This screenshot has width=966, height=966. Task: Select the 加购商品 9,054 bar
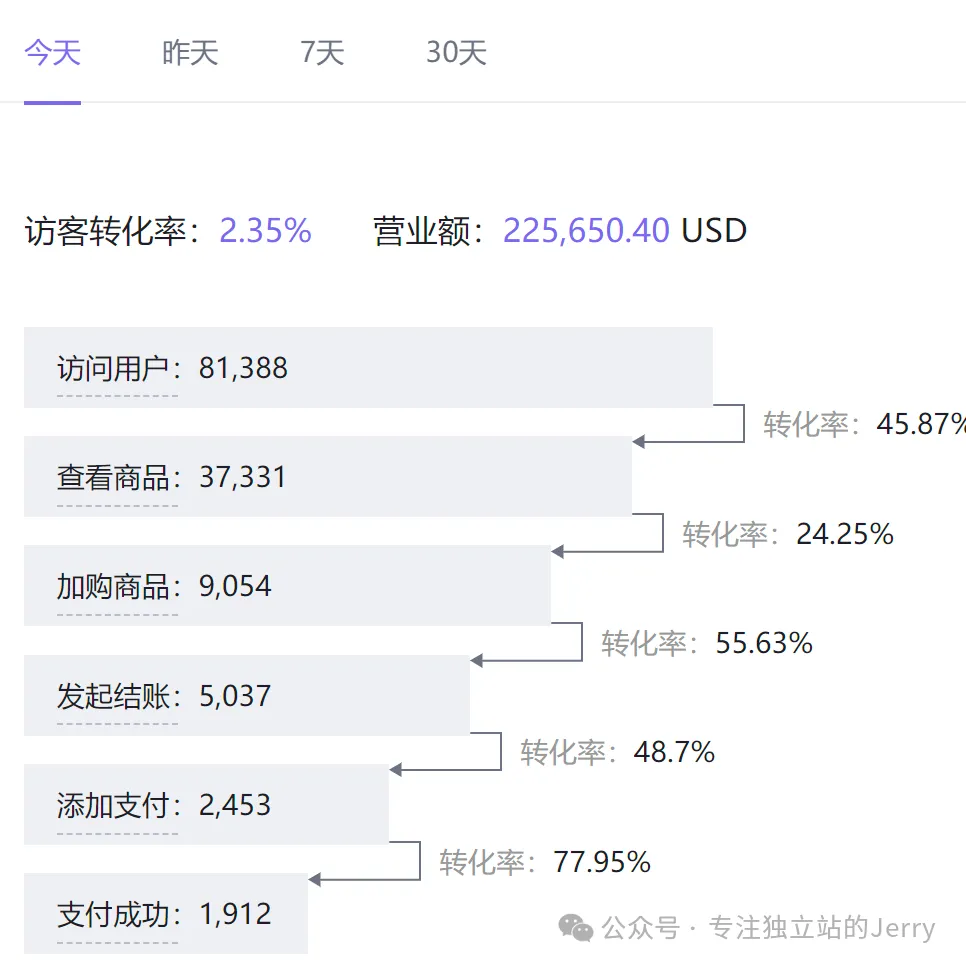click(x=287, y=586)
